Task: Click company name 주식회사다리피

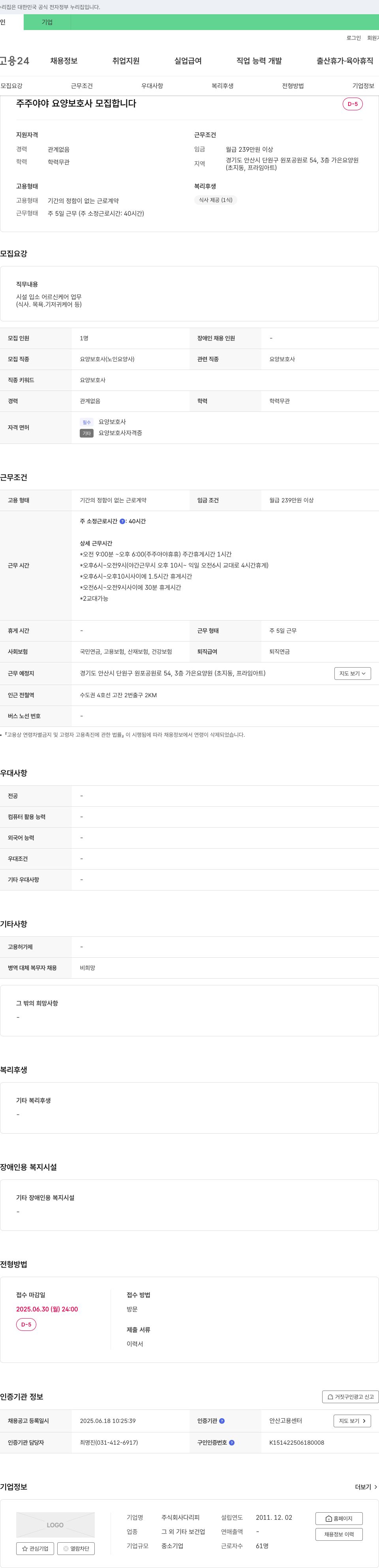Action: tap(181, 1517)
